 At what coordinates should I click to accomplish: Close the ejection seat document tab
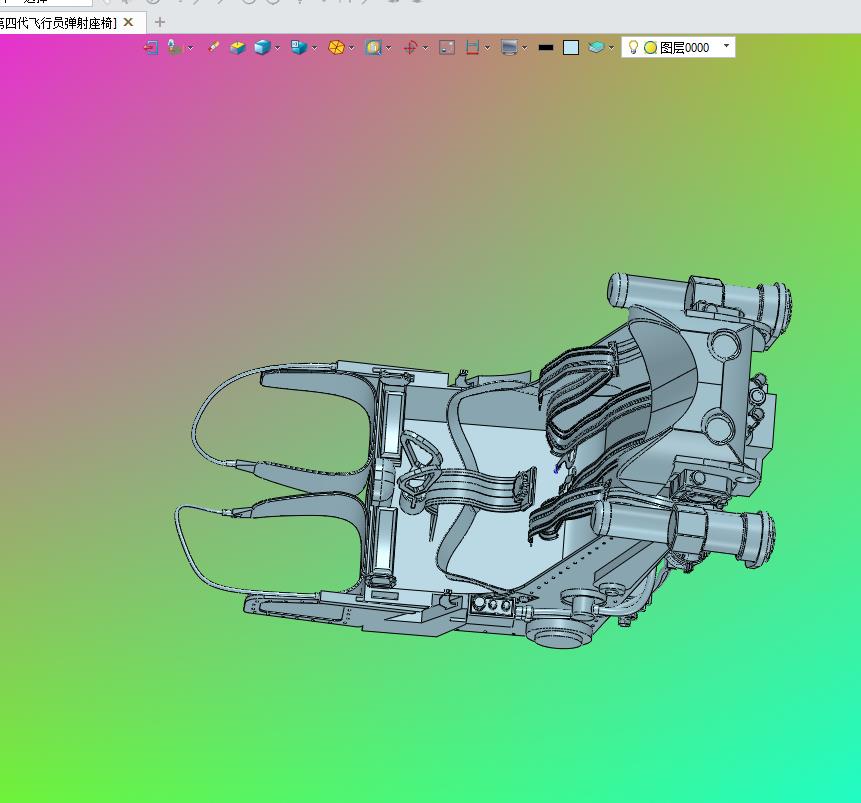coord(128,22)
